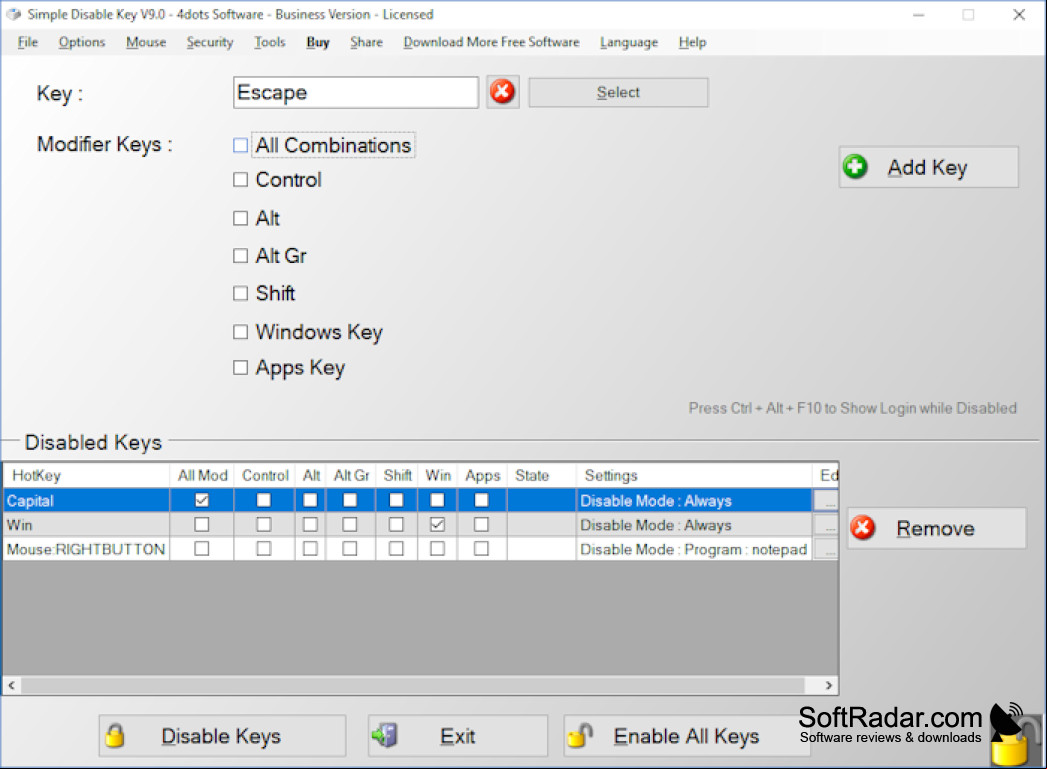Click the Disable Keys button
The image size is (1047, 769).
pyautogui.click(x=222, y=736)
